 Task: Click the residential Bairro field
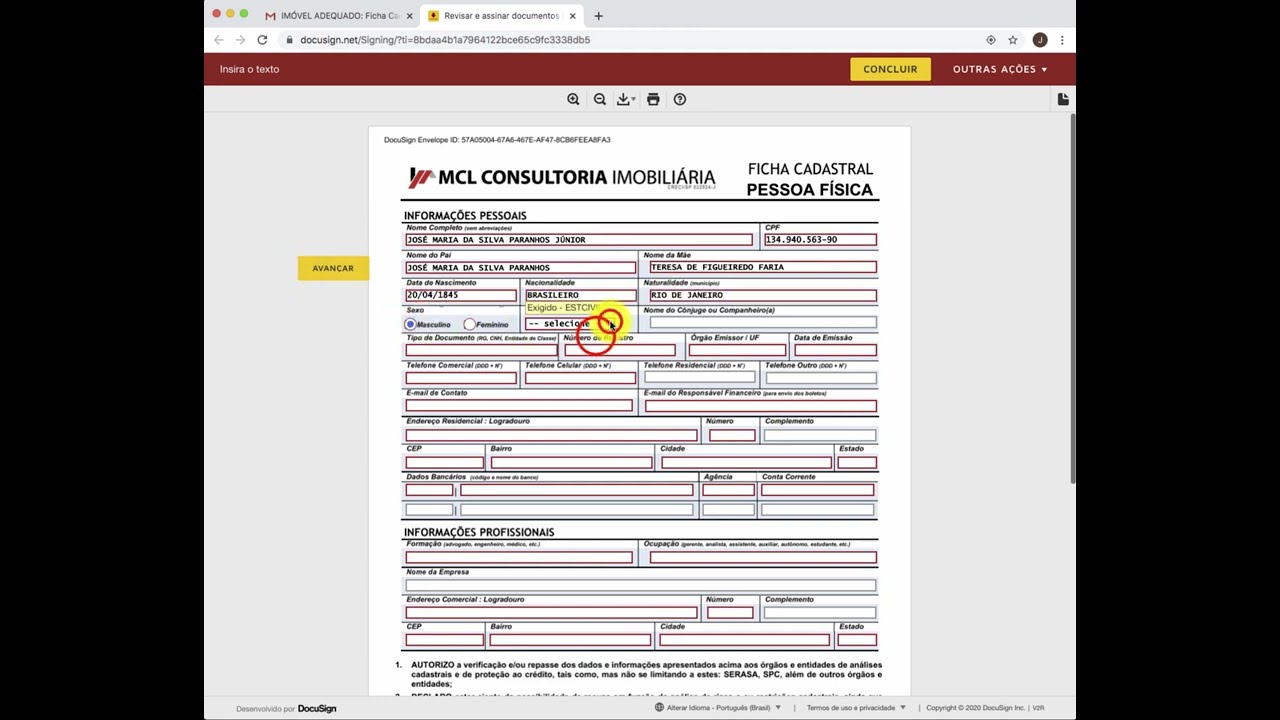pyautogui.click(x=571, y=462)
